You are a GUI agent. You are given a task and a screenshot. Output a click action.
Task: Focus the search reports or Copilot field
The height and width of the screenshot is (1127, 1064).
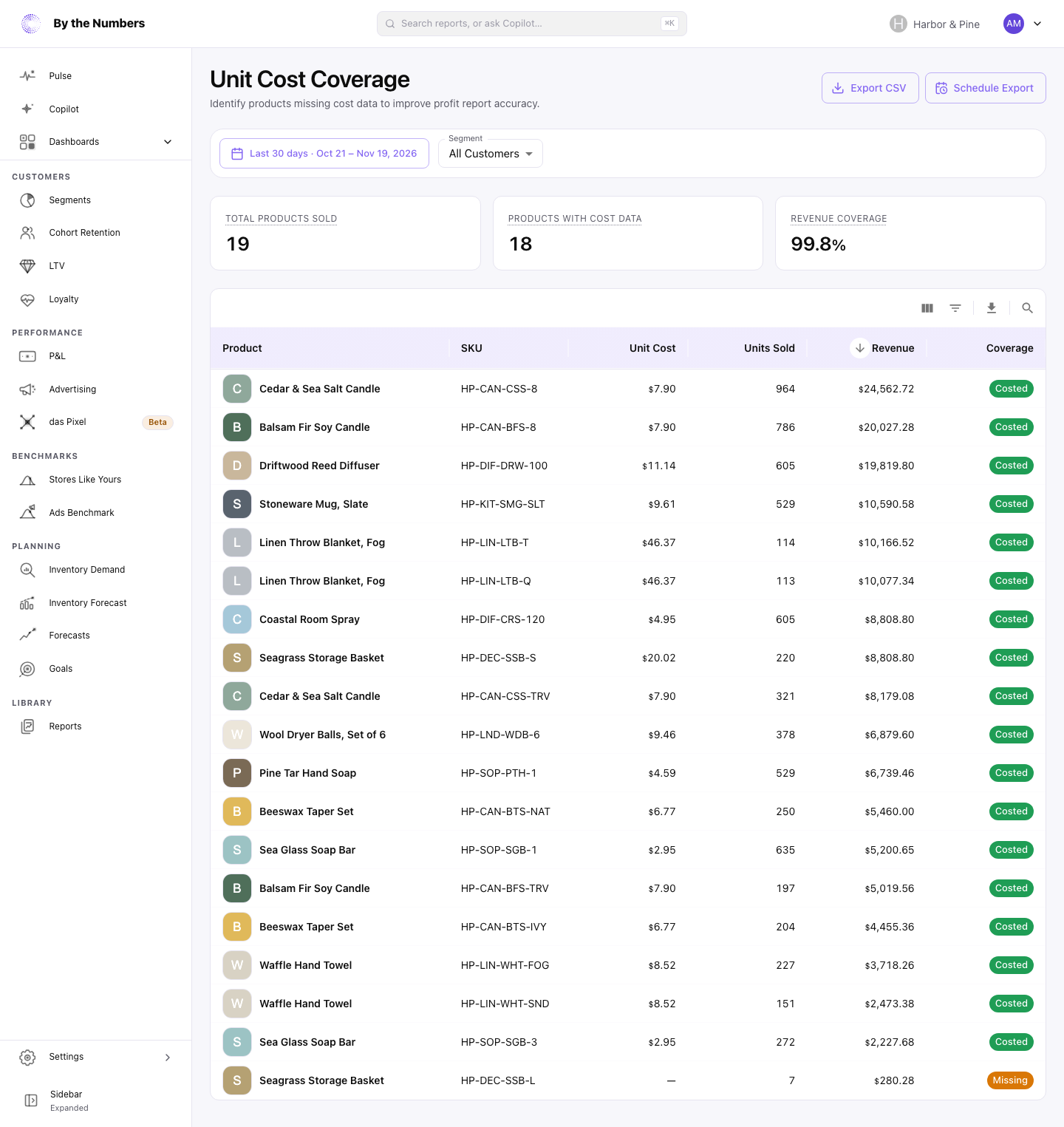click(532, 24)
